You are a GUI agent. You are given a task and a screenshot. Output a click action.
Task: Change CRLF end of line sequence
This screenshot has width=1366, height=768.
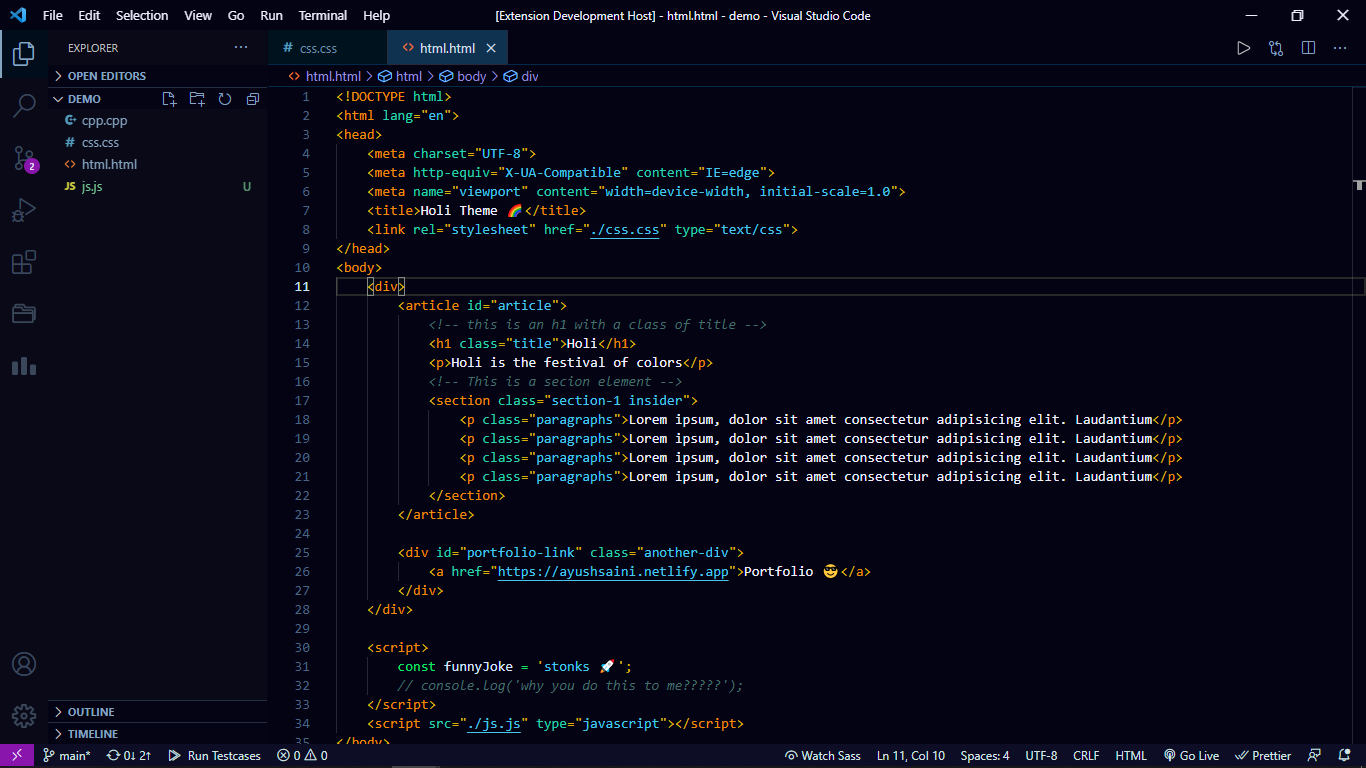pos(1086,756)
